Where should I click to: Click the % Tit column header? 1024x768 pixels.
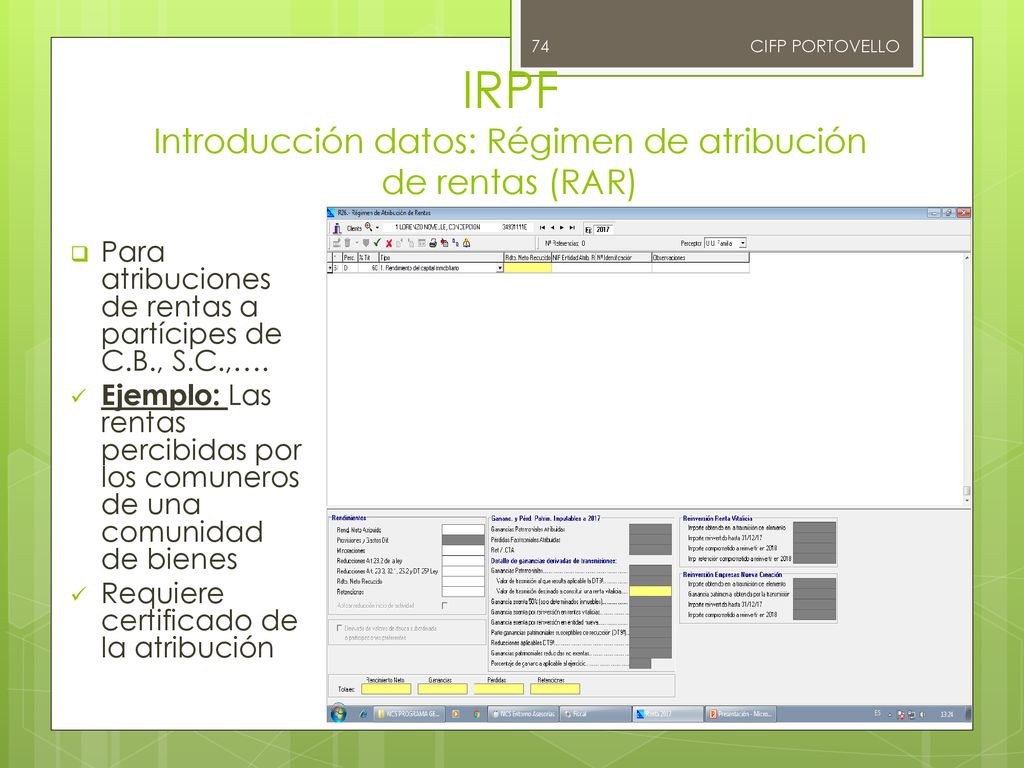pos(367,257)
